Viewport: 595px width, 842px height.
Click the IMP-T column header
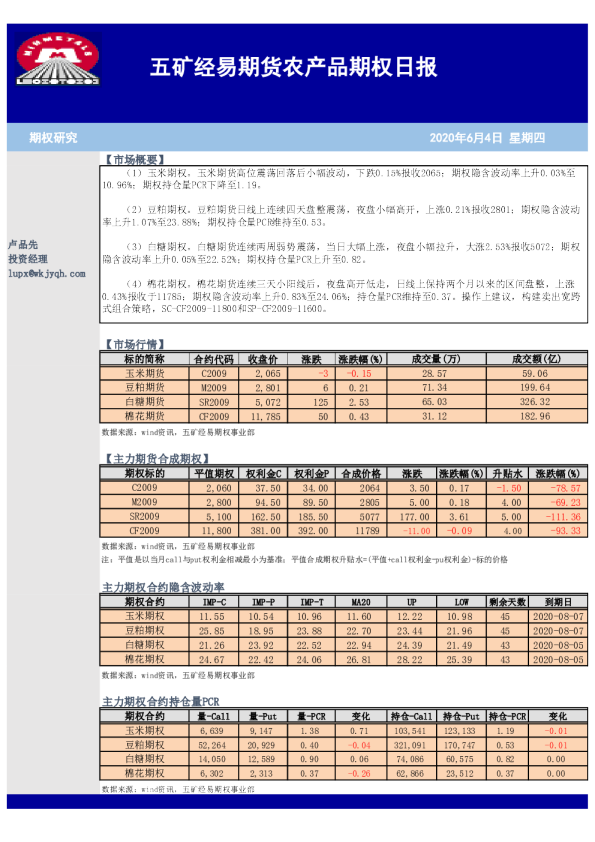pos(311,602)
